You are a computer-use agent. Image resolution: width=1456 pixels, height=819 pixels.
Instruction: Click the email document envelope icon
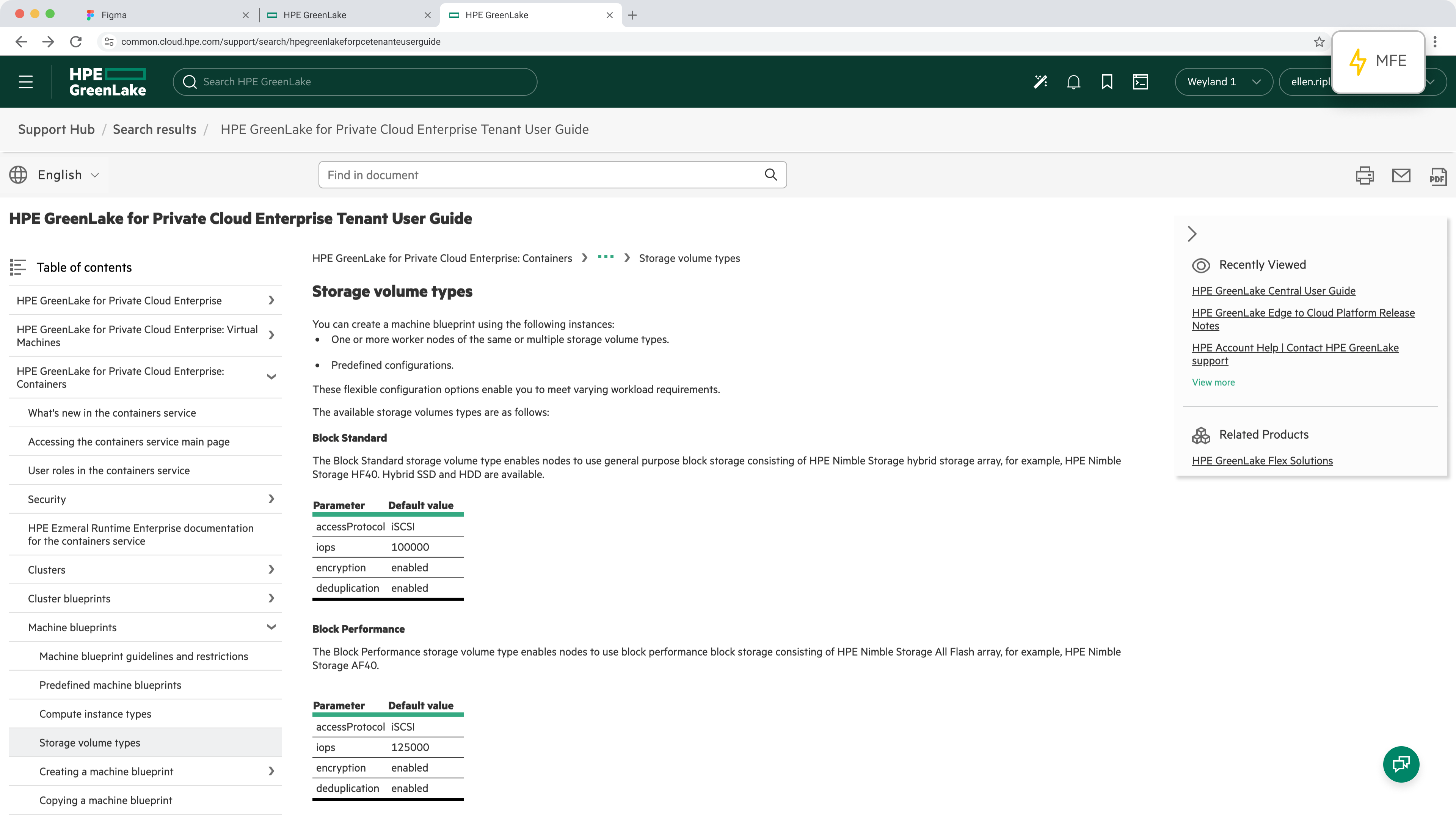[1401, 175]
